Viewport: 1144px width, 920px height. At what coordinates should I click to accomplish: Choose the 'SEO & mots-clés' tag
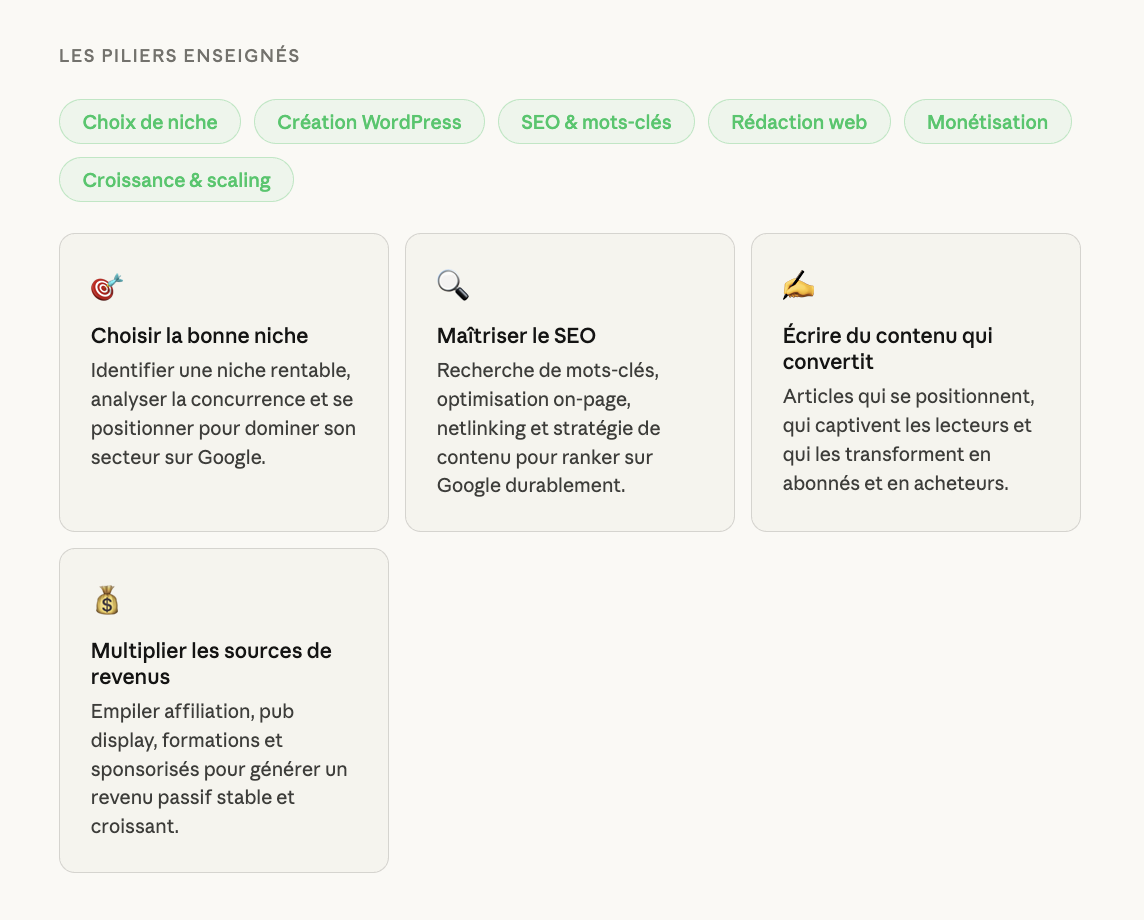coord(596,122)
